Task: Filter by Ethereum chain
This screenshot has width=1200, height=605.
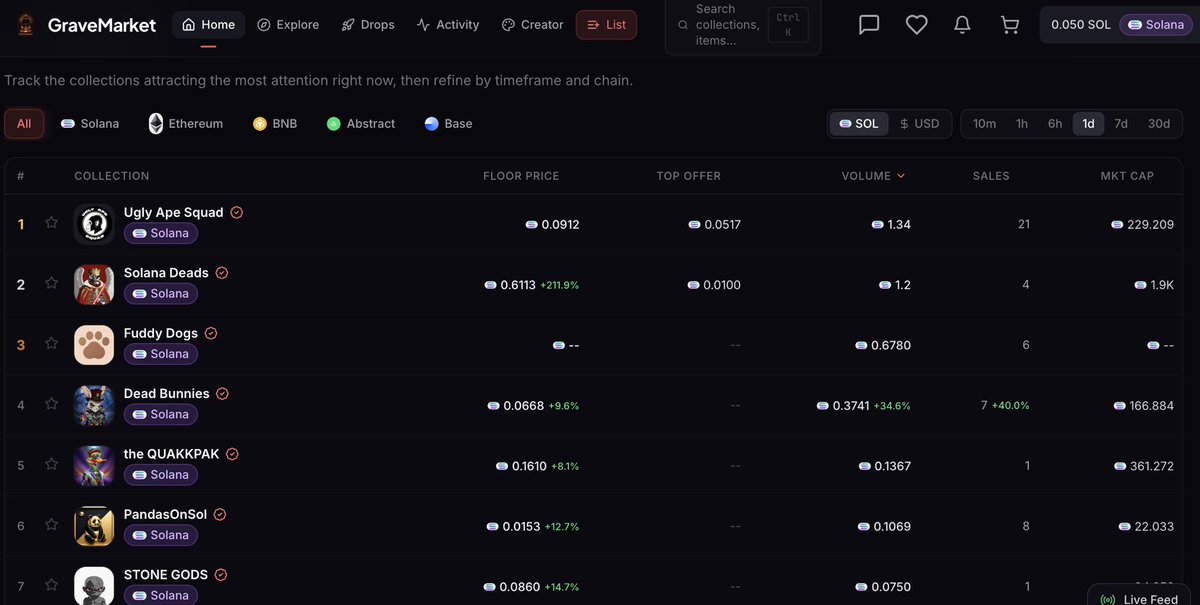Action: click(x=186, y=124)
